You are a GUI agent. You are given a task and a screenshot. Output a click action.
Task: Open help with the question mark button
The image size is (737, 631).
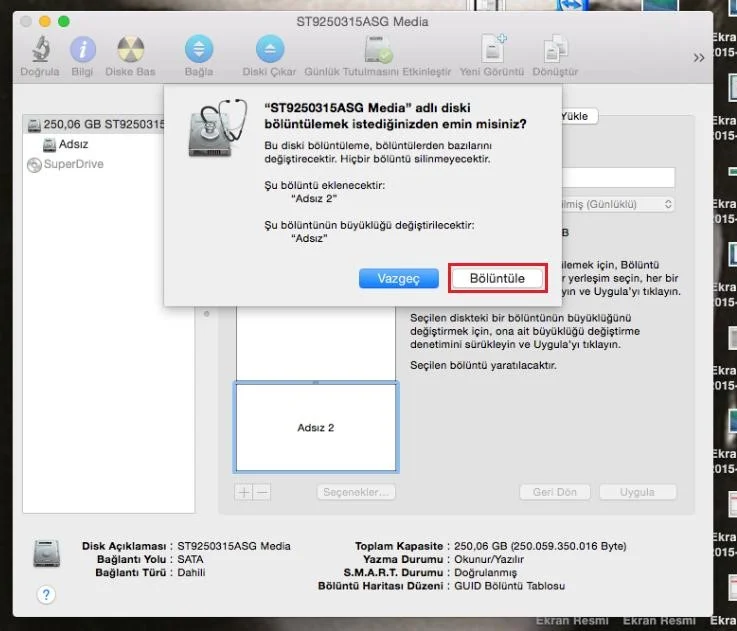[46, 594]
